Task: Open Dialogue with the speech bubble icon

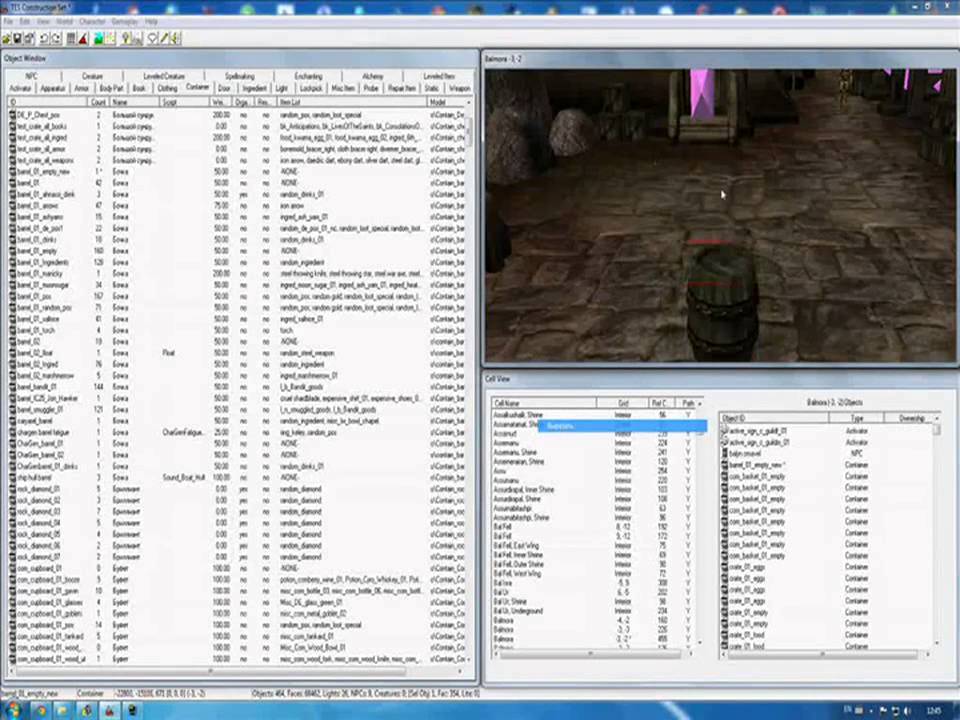Action: (x=152, y=39)
